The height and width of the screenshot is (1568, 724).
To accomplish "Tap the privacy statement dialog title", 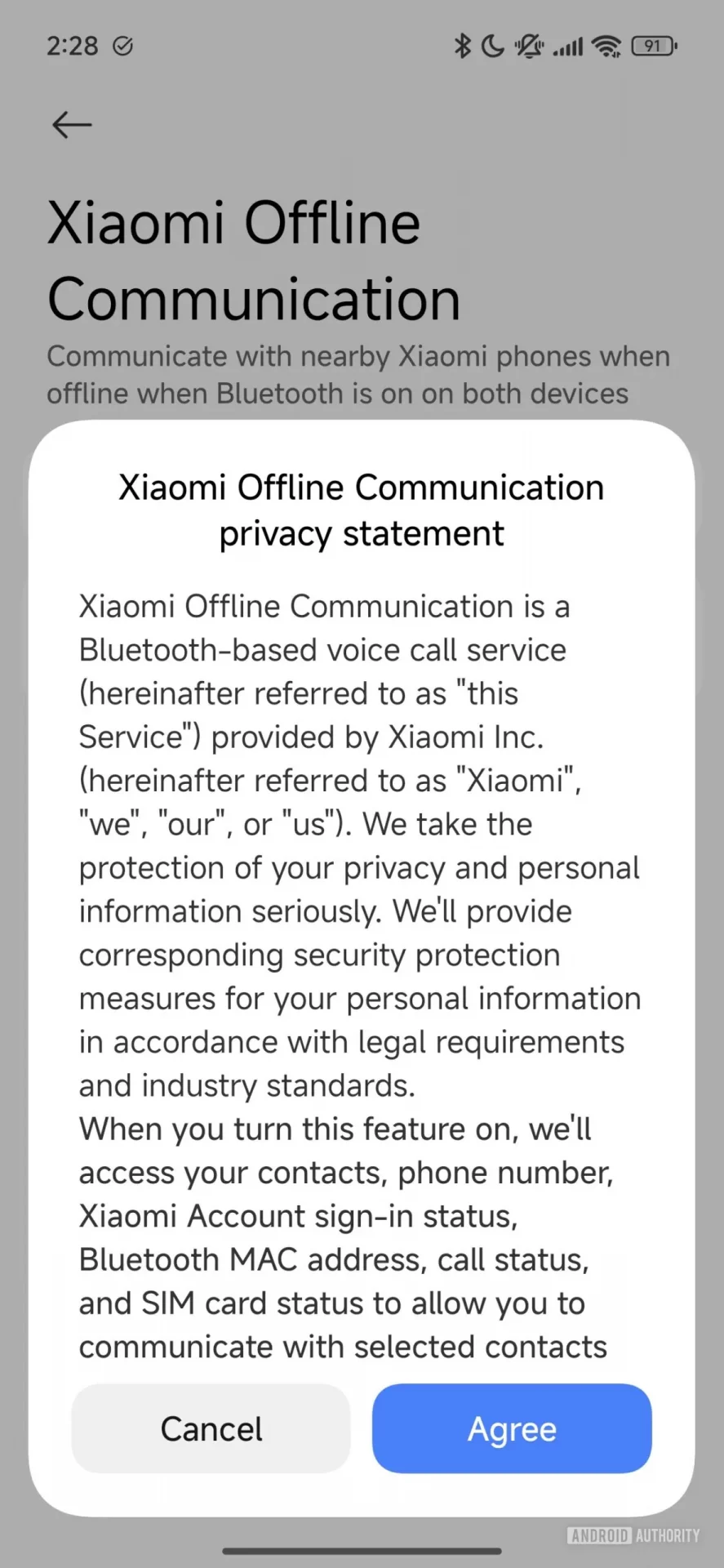I will point(362,510).
